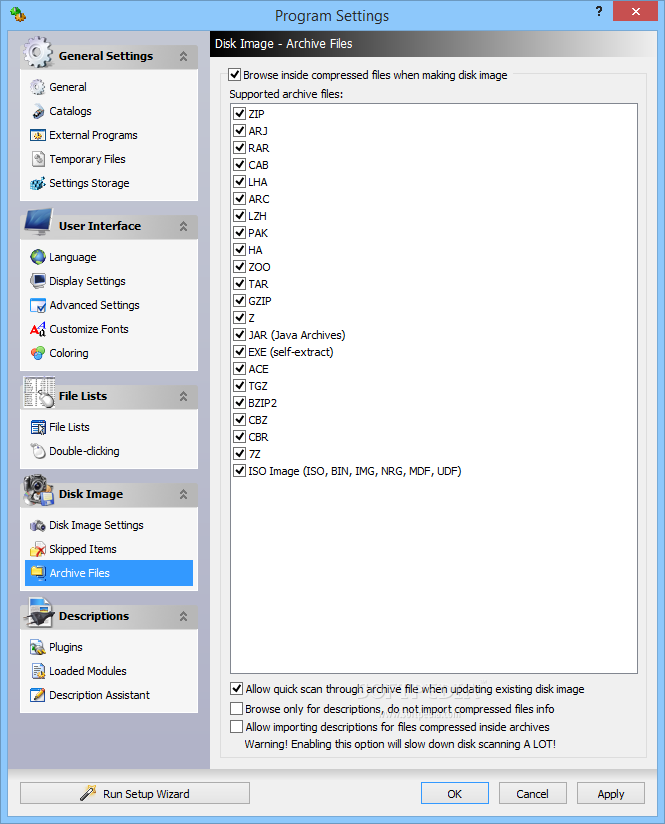Open the Loaded Modules settings page
The width and height of the screenshot is (665, 824).
88,671
